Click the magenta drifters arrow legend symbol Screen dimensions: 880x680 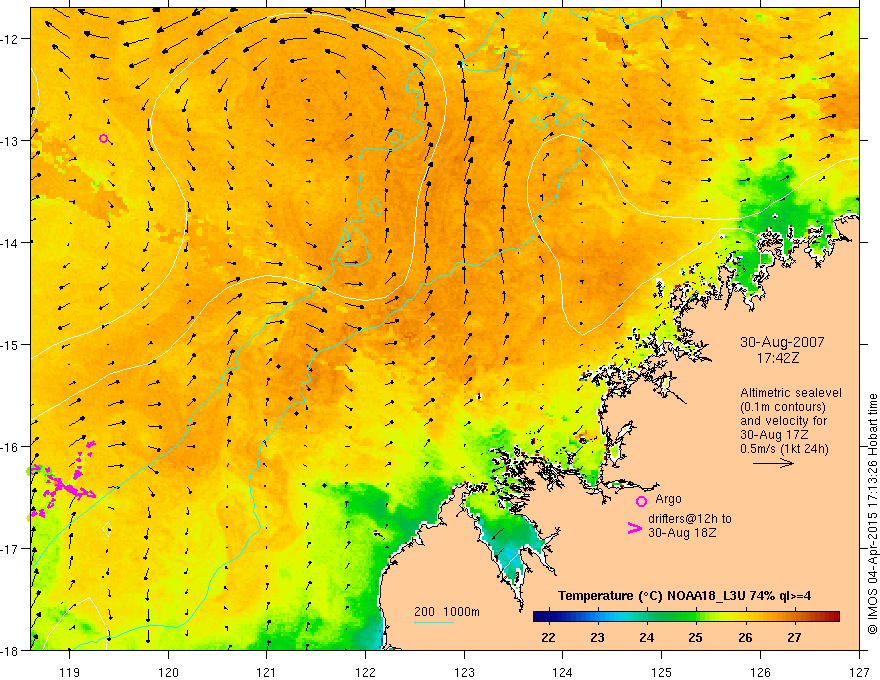[634, 528]
